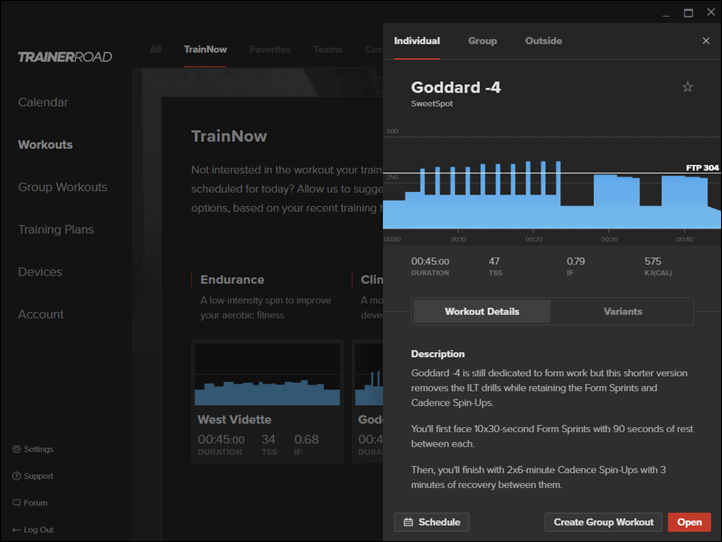Viewport: 722px width, 542px height.
Task: Select the Favorites tab
Action: click(270, 49)
